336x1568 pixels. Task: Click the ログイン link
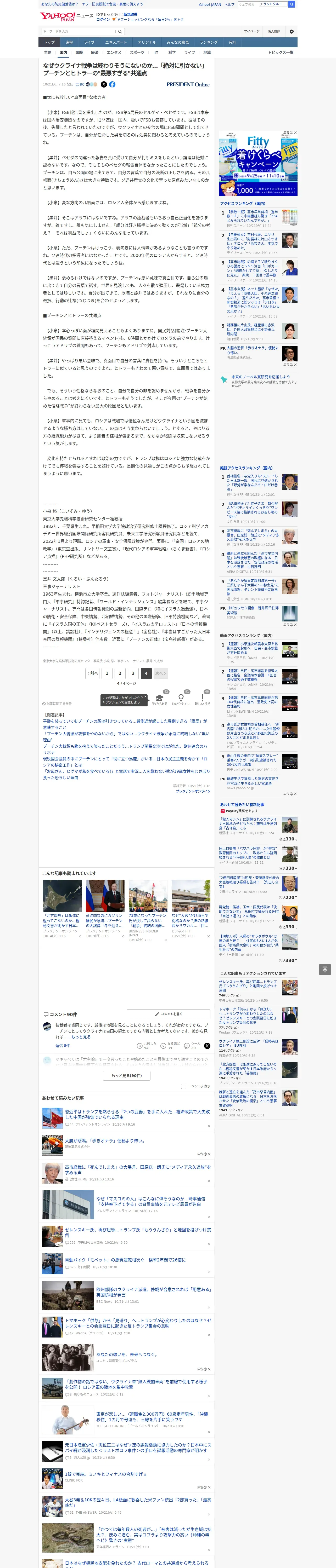(x=103, y=20)
